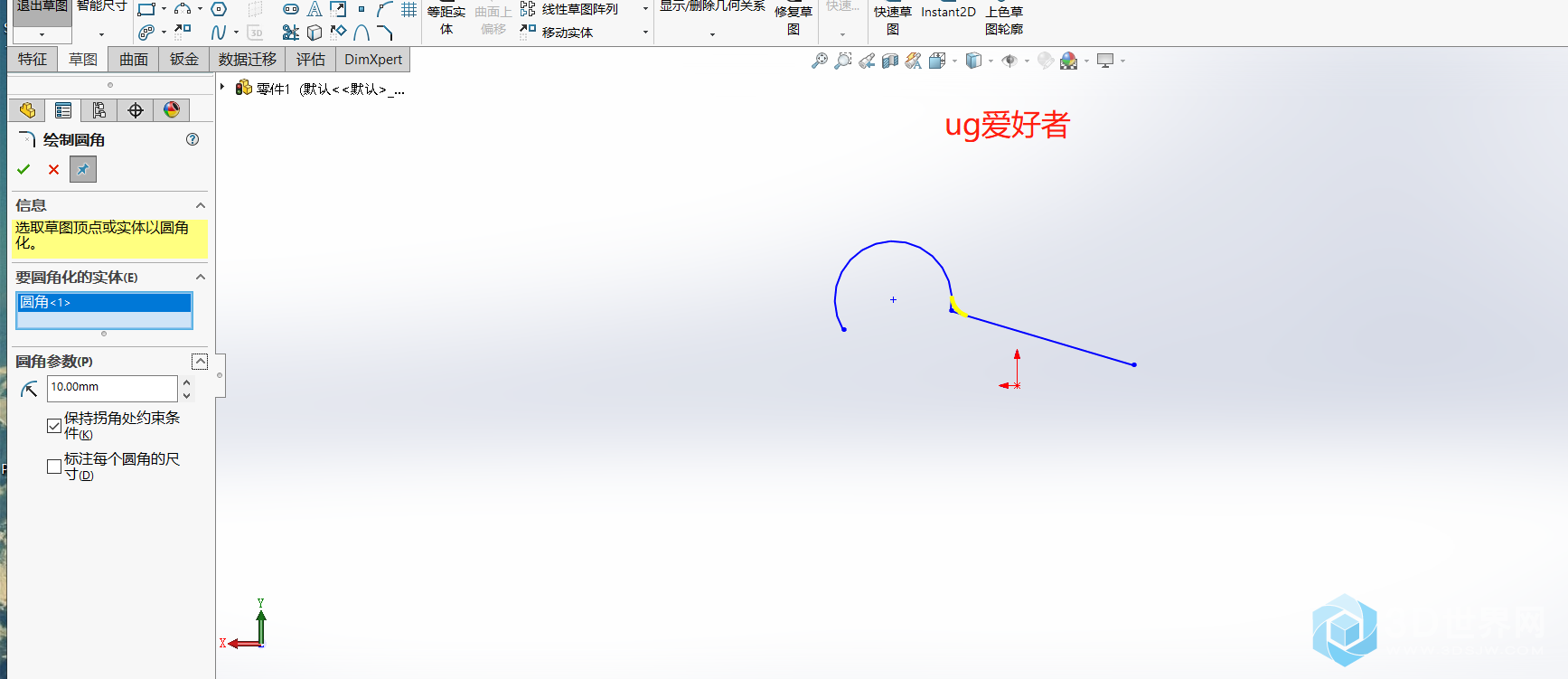Click the view settings monitor icon

[x=1105, y=61]
